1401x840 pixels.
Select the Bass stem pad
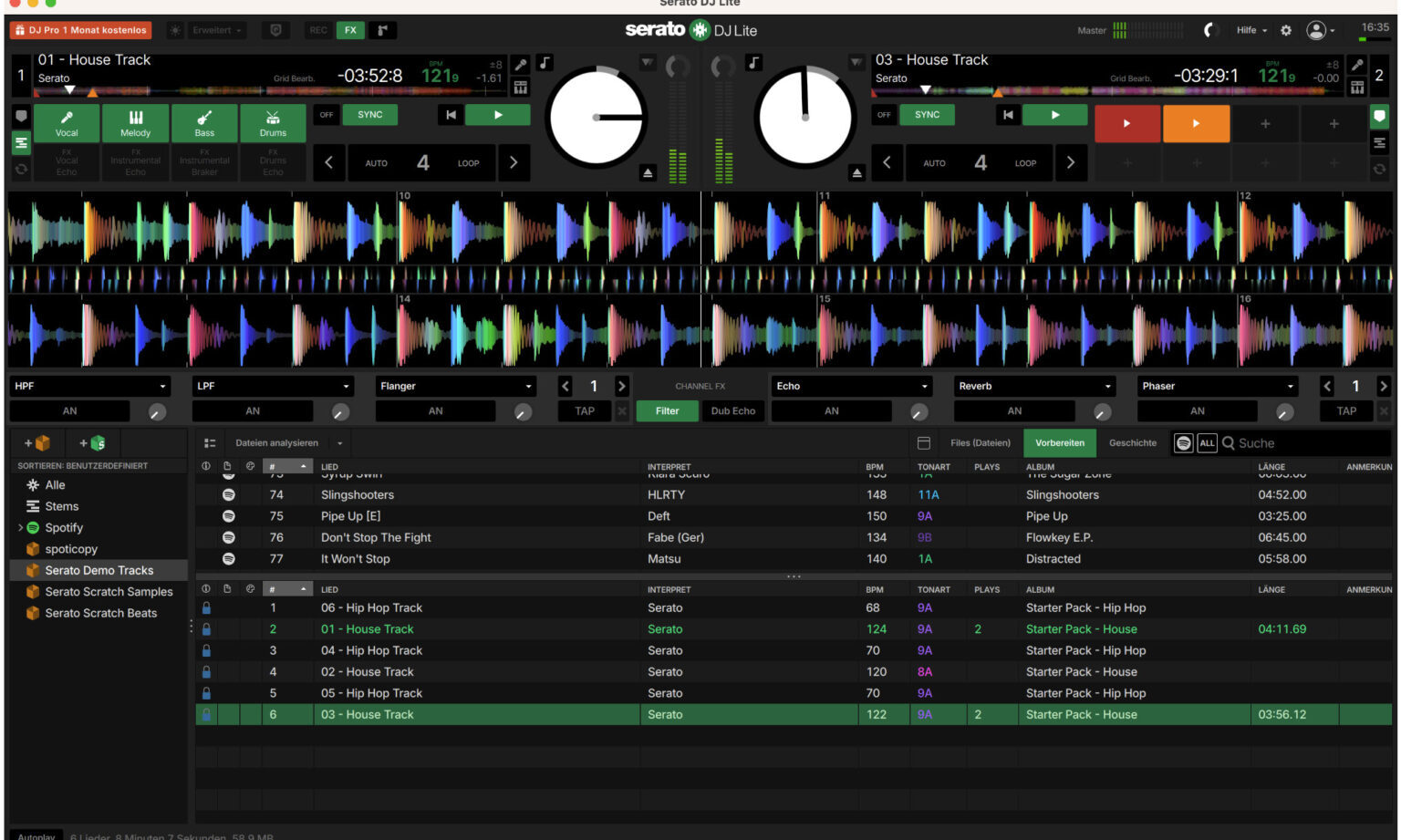pyautogui.click(x=204, y=123)
